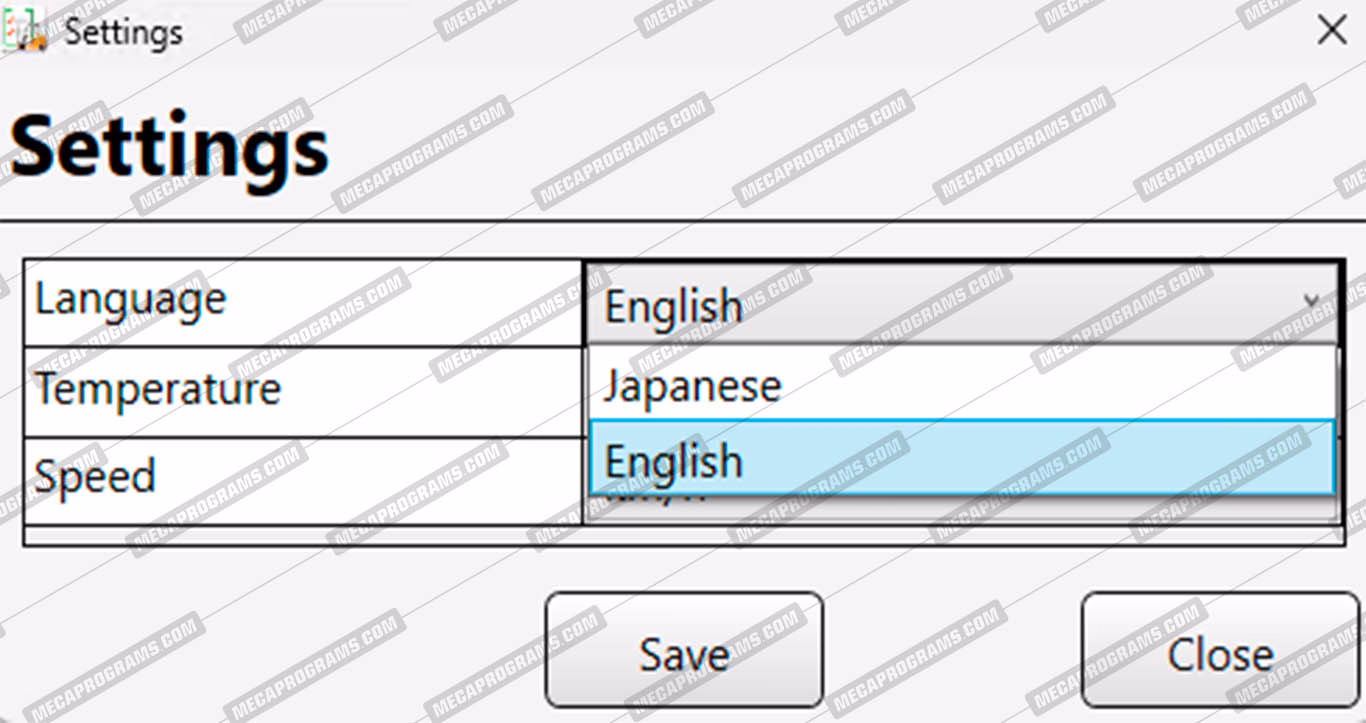Select the Speed row label
The width and height of the screenshot is (1366, 723).
click(x=96, y=477)
